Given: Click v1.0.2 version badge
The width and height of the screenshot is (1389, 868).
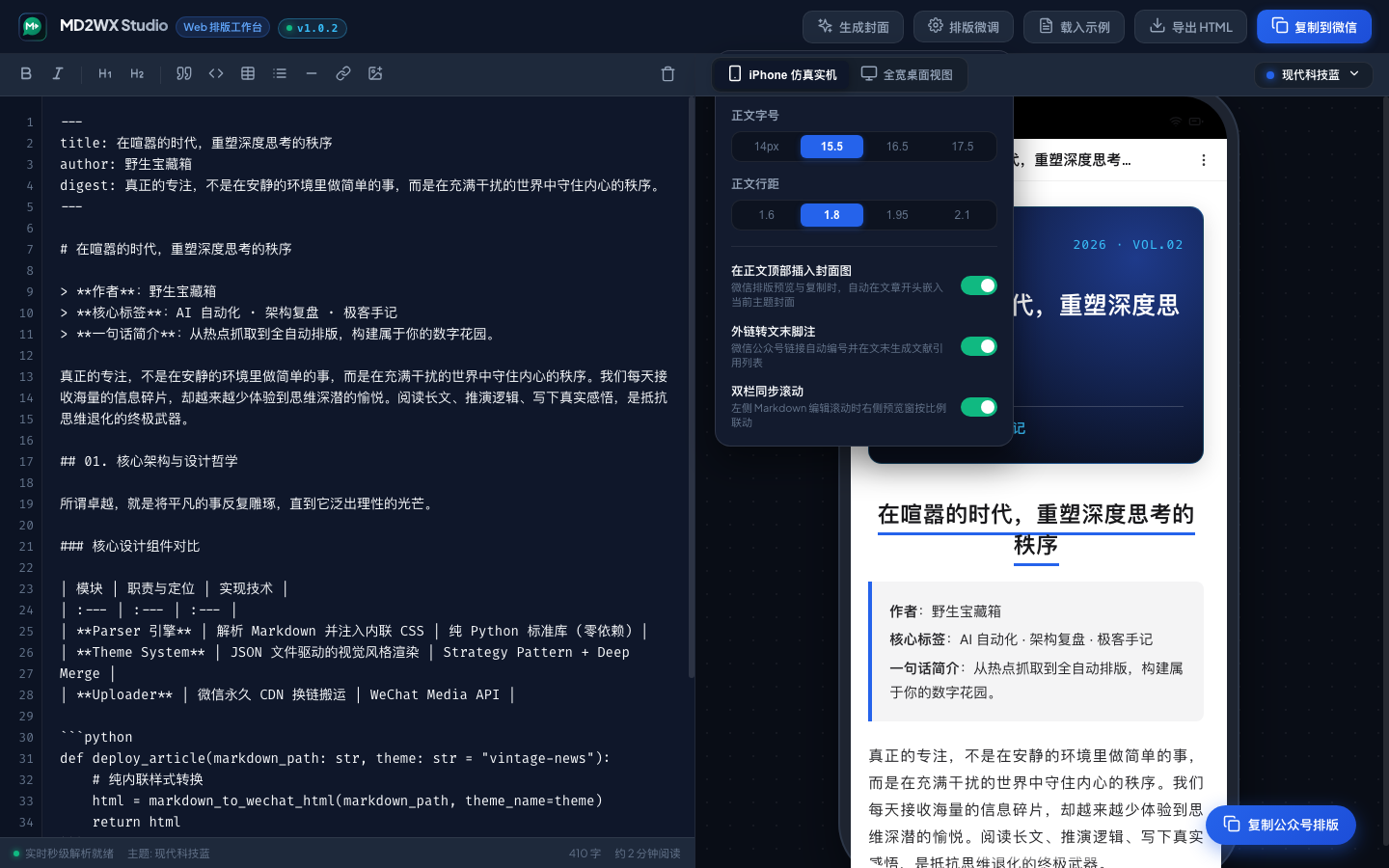Looking at the screenshot, I should tap(313, 28).
